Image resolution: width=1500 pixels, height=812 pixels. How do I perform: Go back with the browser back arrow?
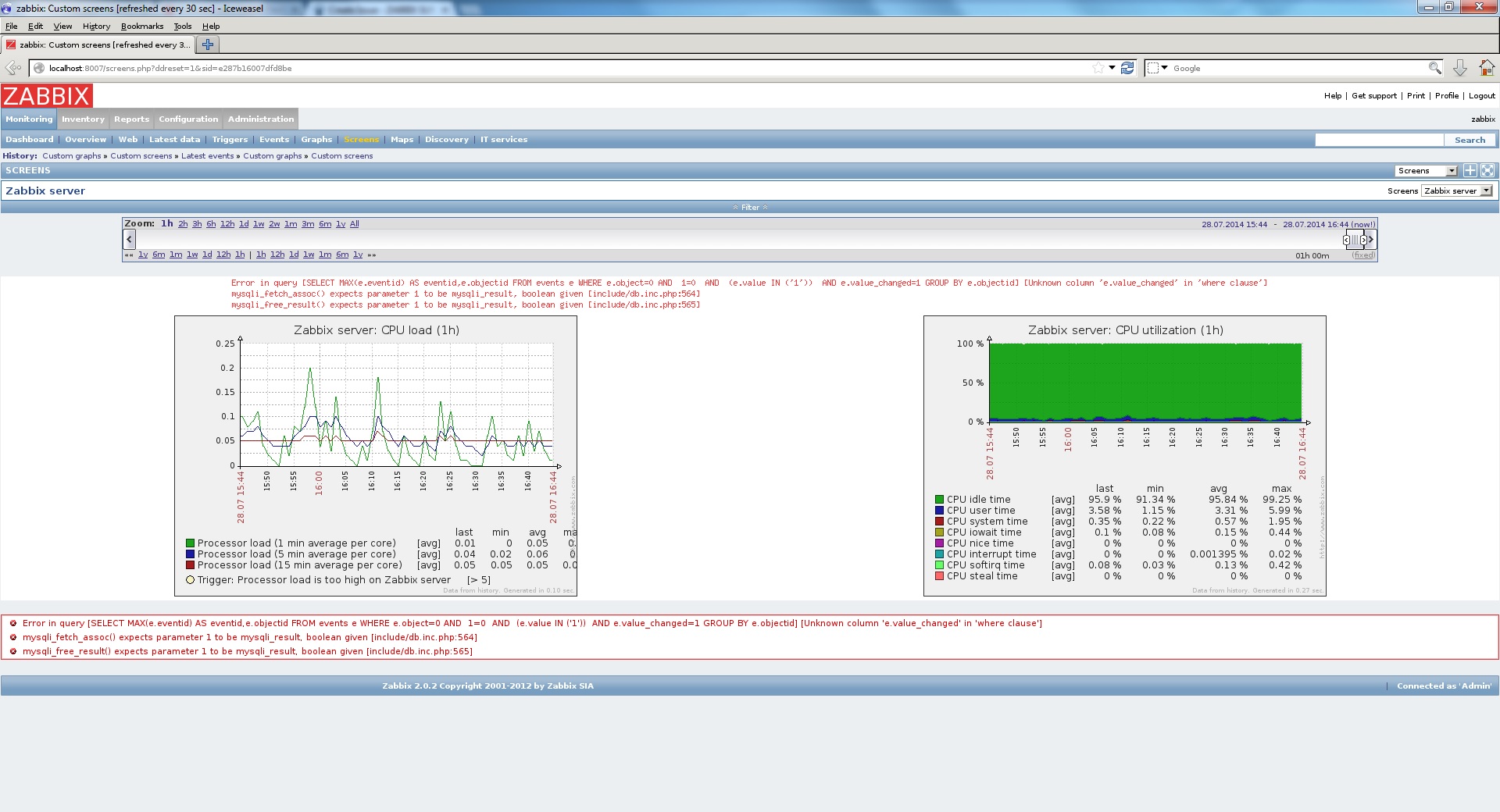pyautogui.click(x=13, y=68)
